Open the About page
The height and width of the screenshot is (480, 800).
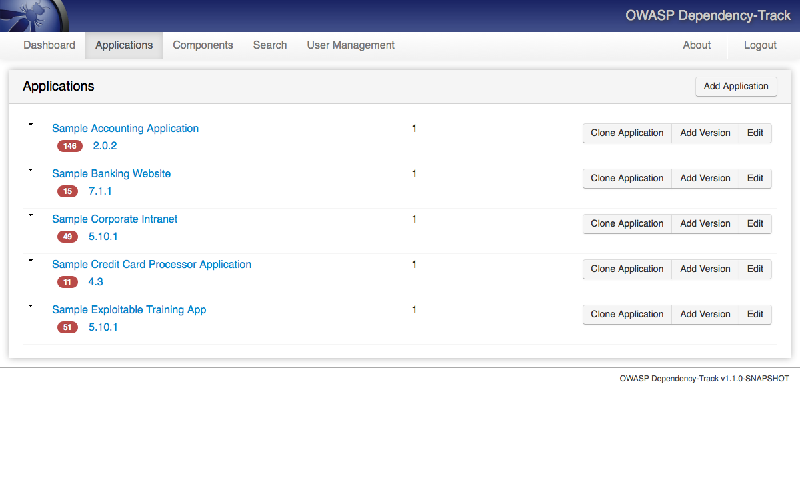(696, 45)
